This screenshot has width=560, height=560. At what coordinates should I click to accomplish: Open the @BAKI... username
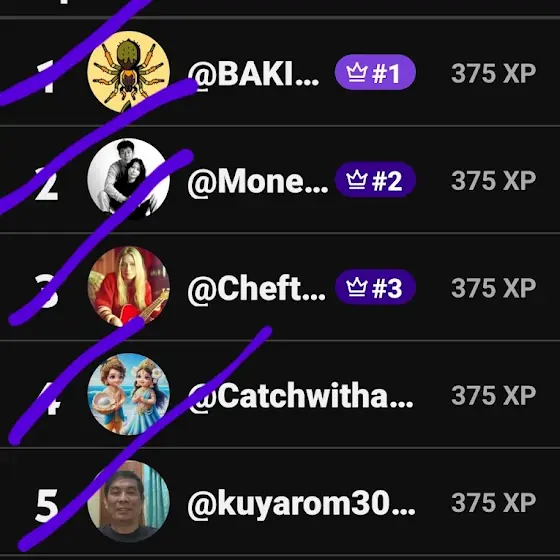253,74
